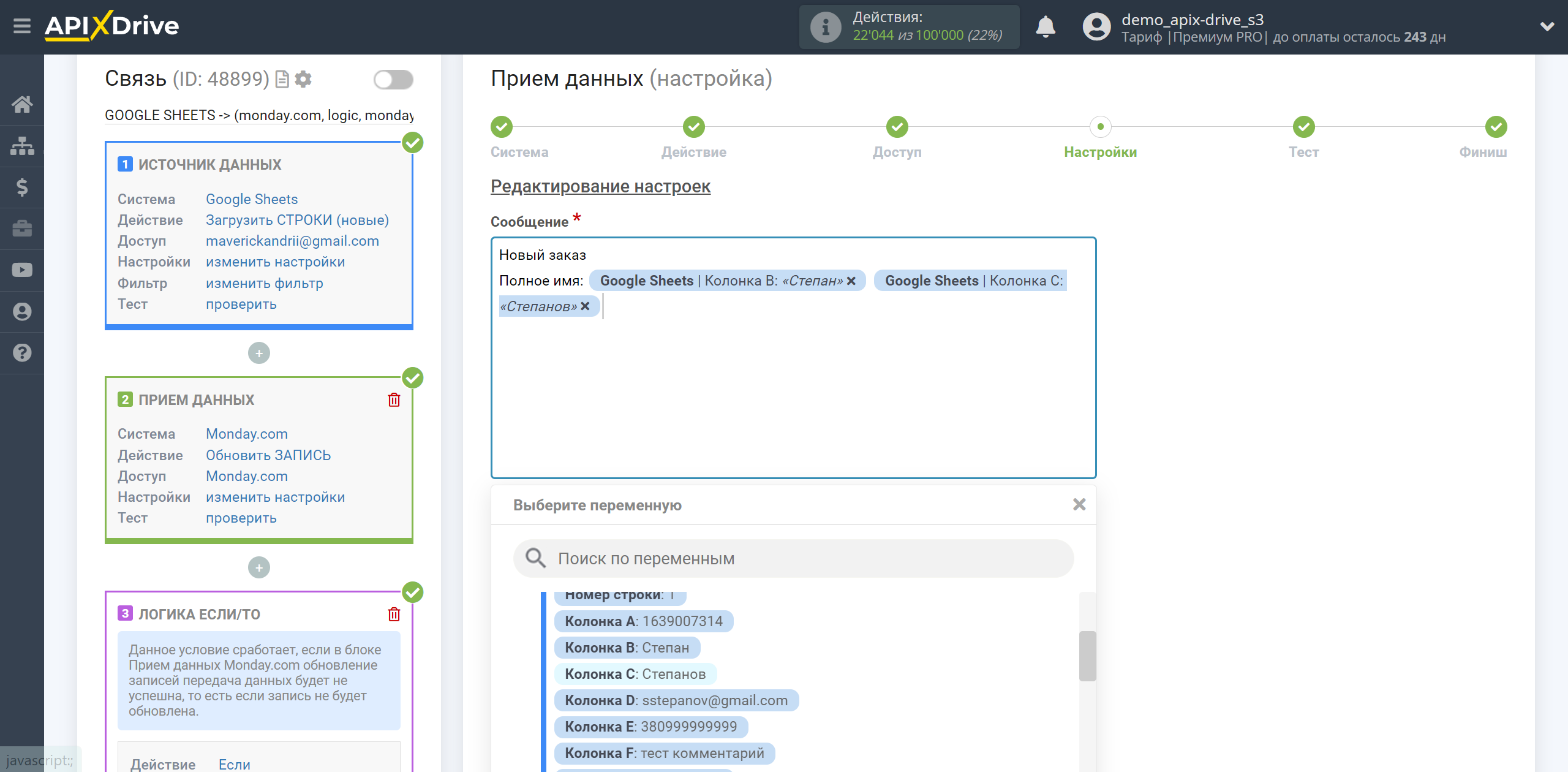Viewport: 1568px width, 772px height.
Task: Insert variable Колонка D: sstepanov@gmail.com
Action: coord(676,700)
